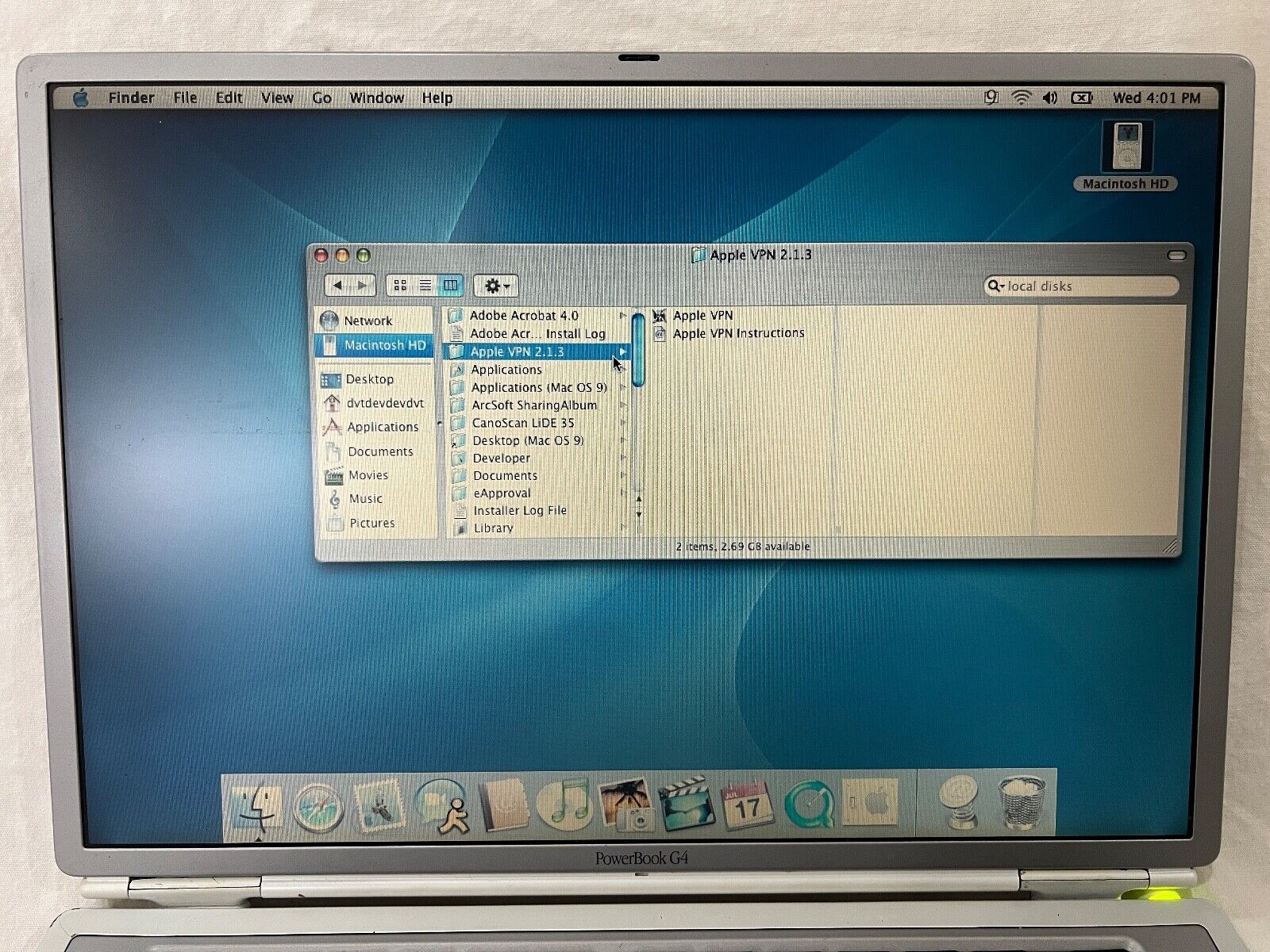The image size is (1270, 952).
Task: Open Address Book from the Dock
Action: pos(503,805)
